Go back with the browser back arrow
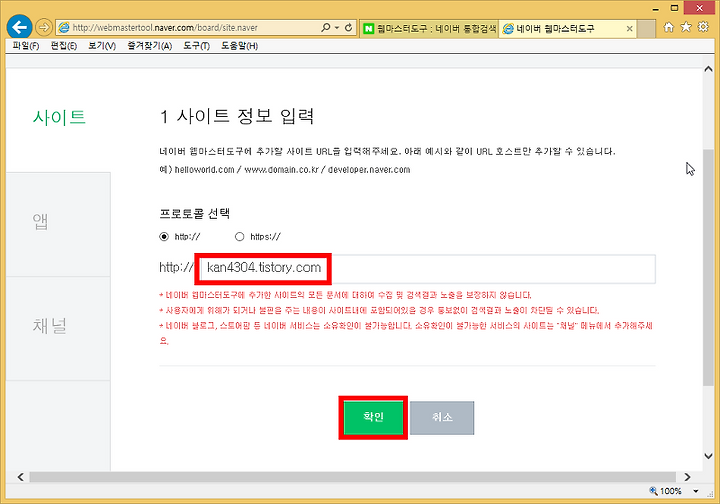Image resolution: width=720 pixels, height=504 pixels. tap(19, 27)
